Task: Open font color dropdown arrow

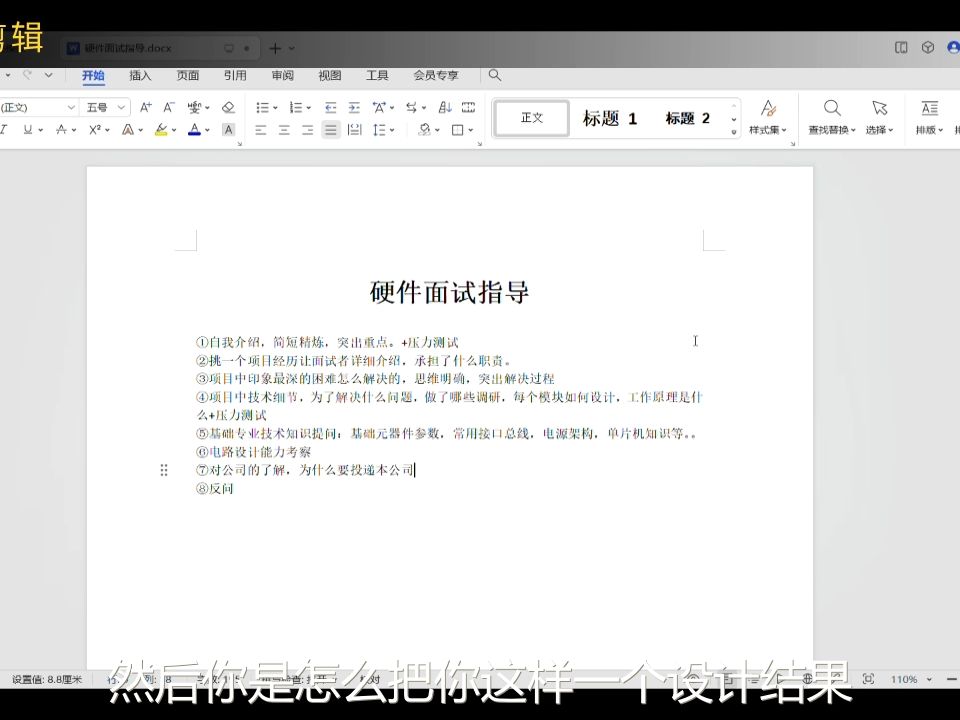Action: tap(208, 130)
